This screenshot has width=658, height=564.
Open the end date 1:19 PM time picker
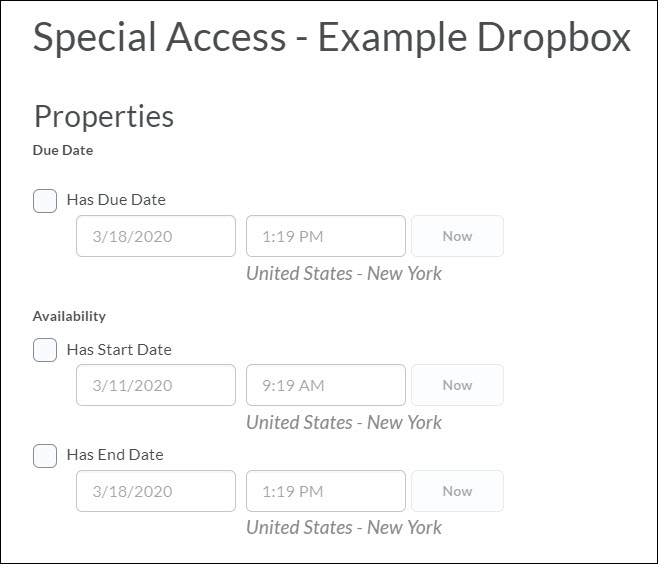[x=326, y=491]
